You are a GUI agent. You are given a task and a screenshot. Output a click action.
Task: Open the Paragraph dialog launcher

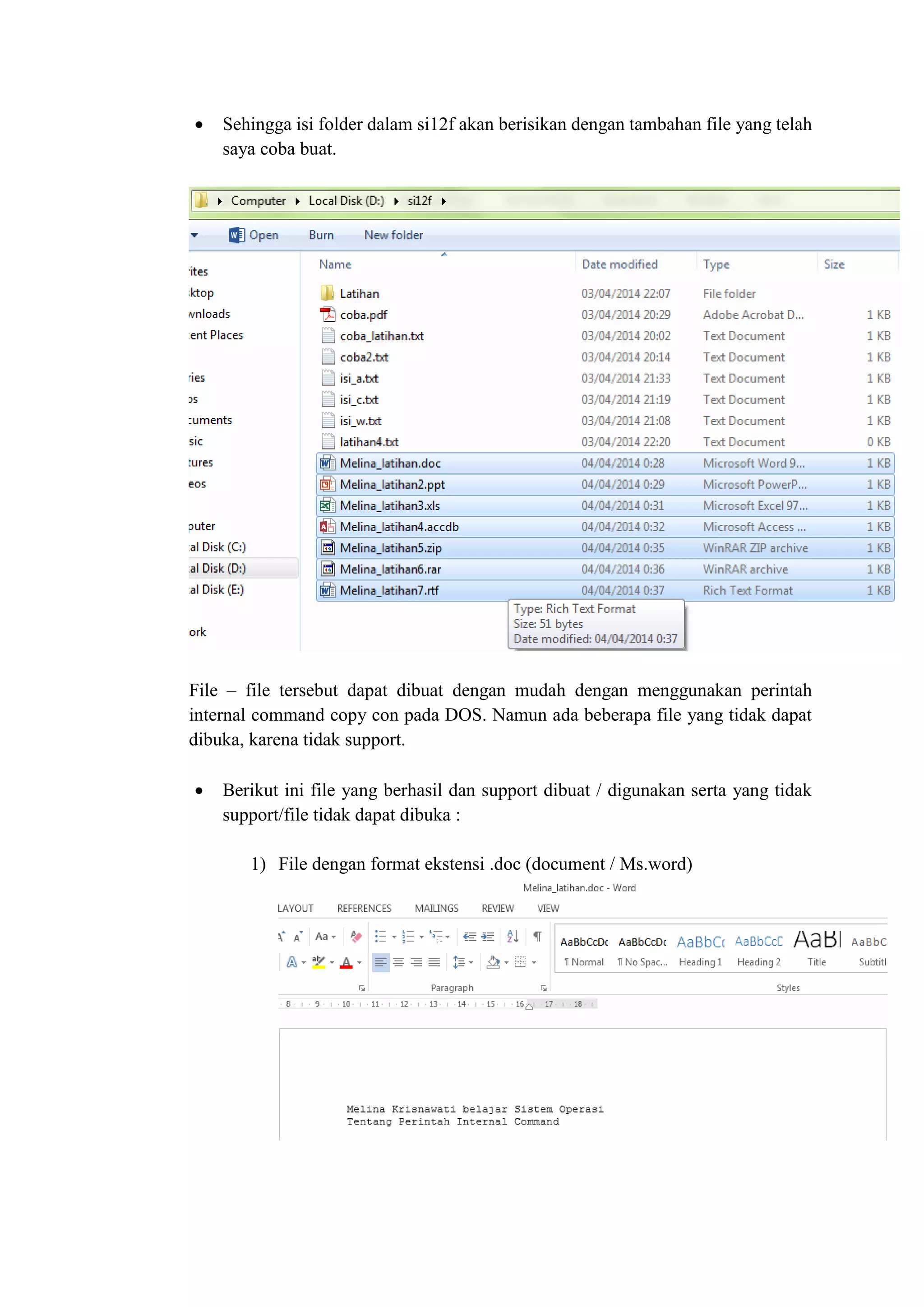click(x=543, y=988)
